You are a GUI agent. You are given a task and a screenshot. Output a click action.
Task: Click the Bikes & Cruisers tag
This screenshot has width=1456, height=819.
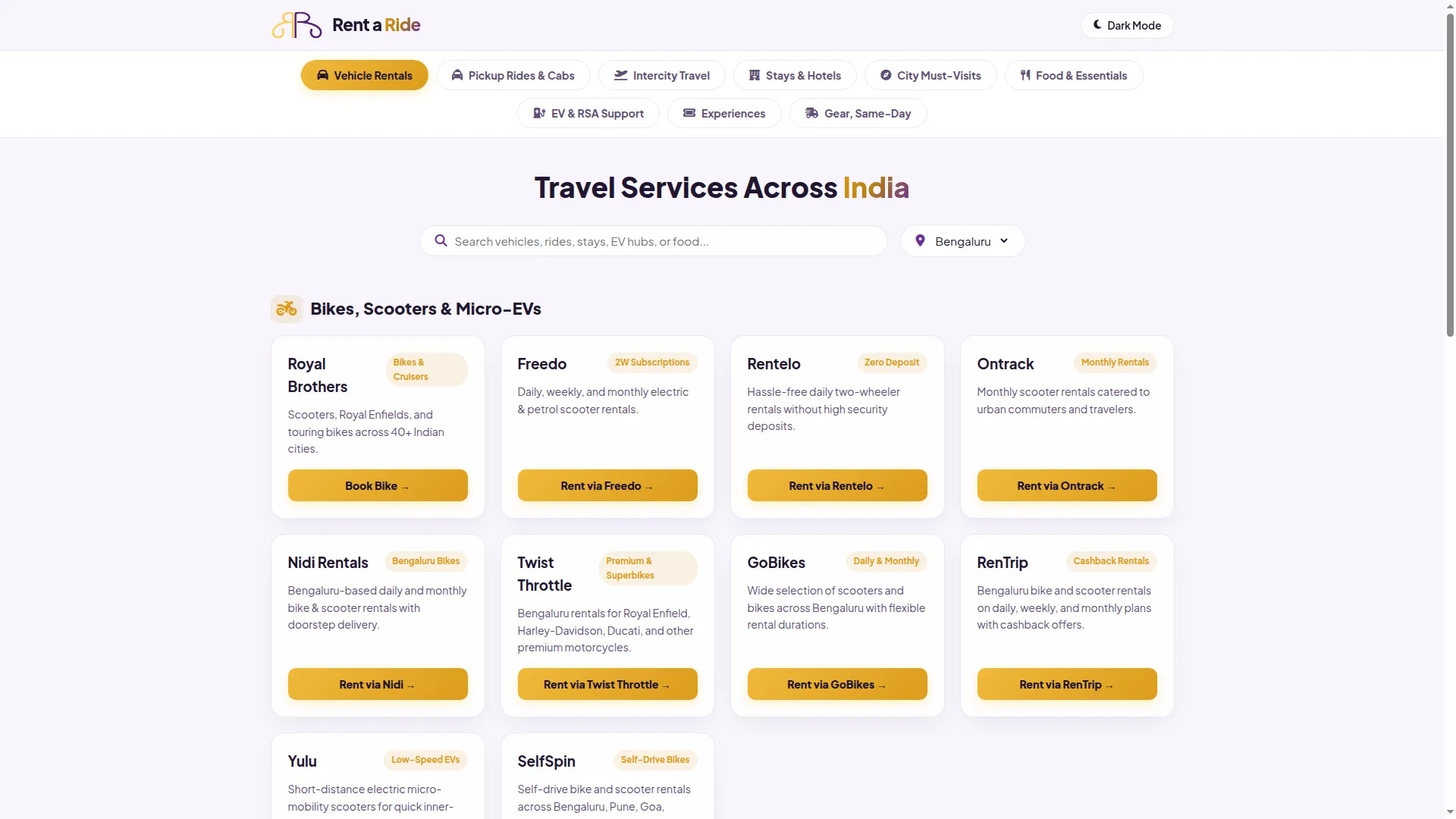426,369
